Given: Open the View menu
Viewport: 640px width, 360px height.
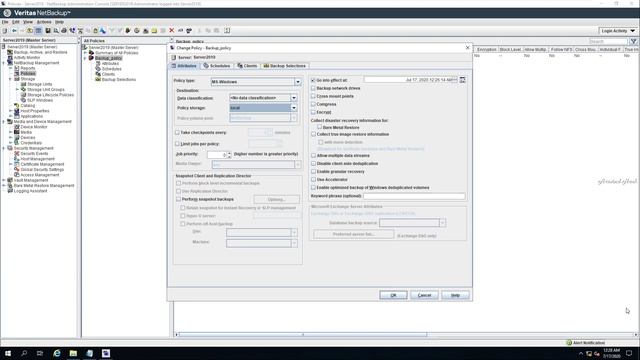Looking at the screenshot, I should point(28,22).
